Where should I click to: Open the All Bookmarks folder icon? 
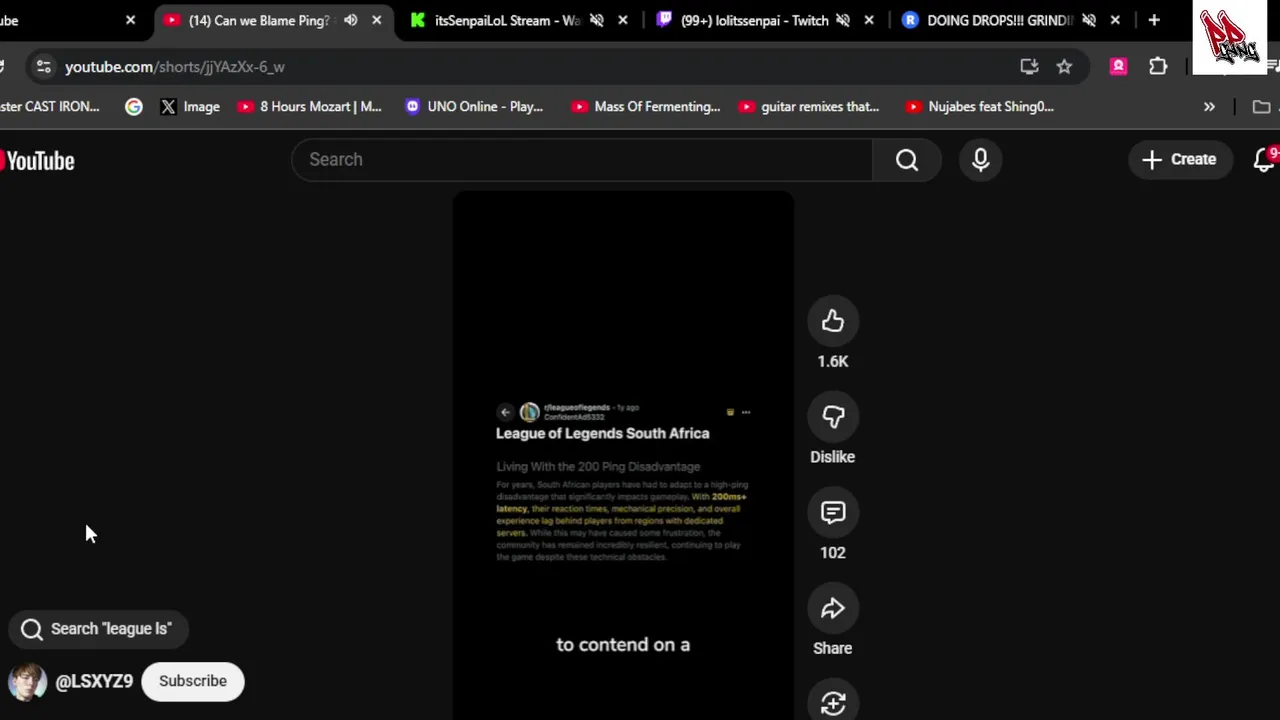click(1262, 107)
